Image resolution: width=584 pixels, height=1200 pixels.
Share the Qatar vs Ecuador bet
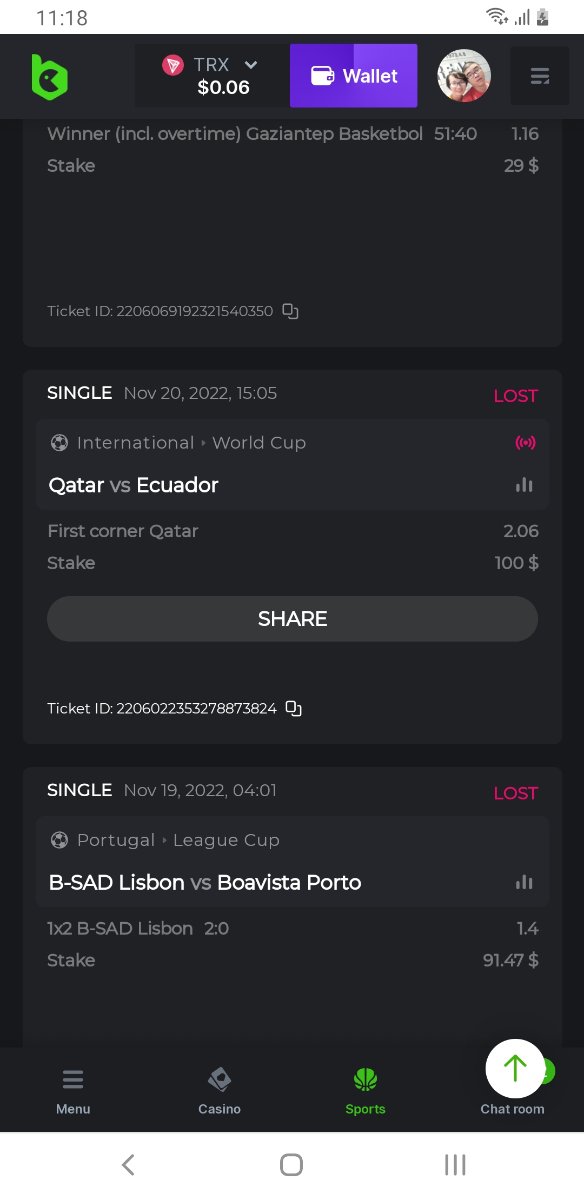292,619
